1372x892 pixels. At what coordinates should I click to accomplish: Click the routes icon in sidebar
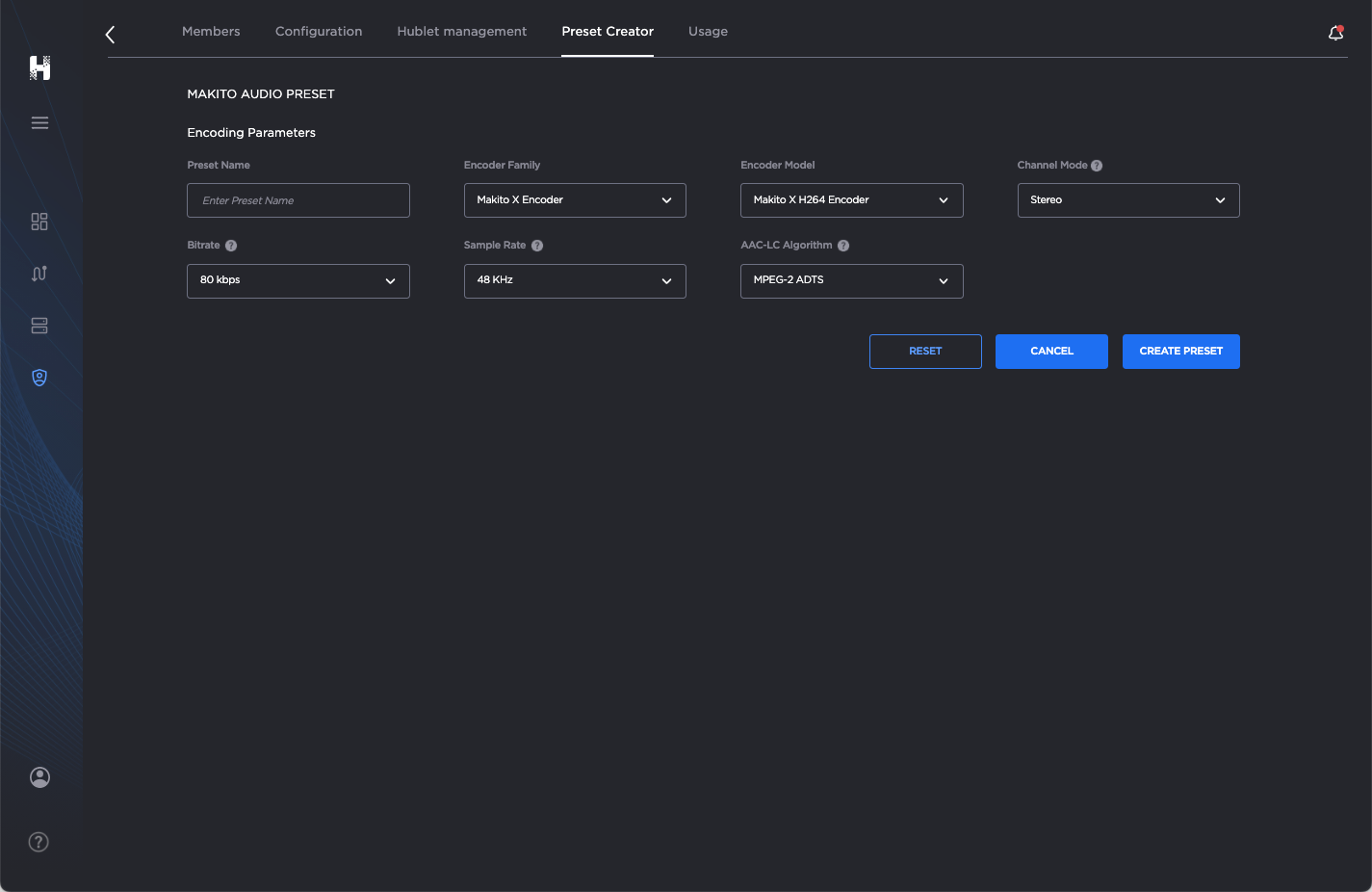(x=39, y=274)
